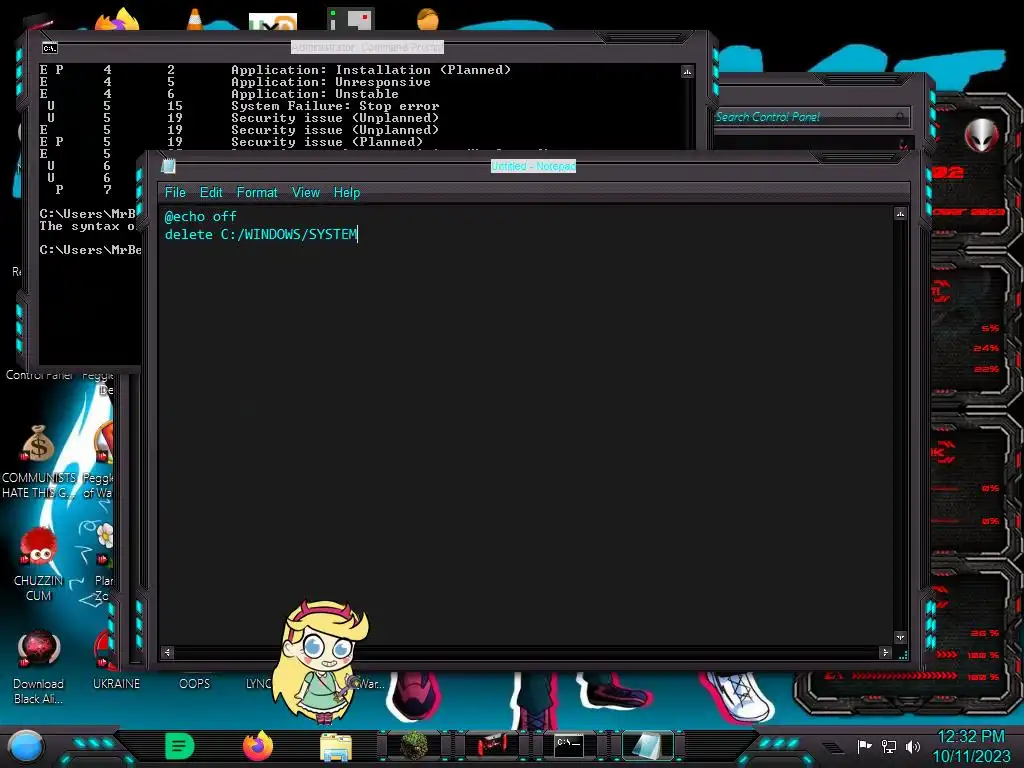1024x768 pixels.
Task: Click the network tray icon
Action: pos(888,746)
